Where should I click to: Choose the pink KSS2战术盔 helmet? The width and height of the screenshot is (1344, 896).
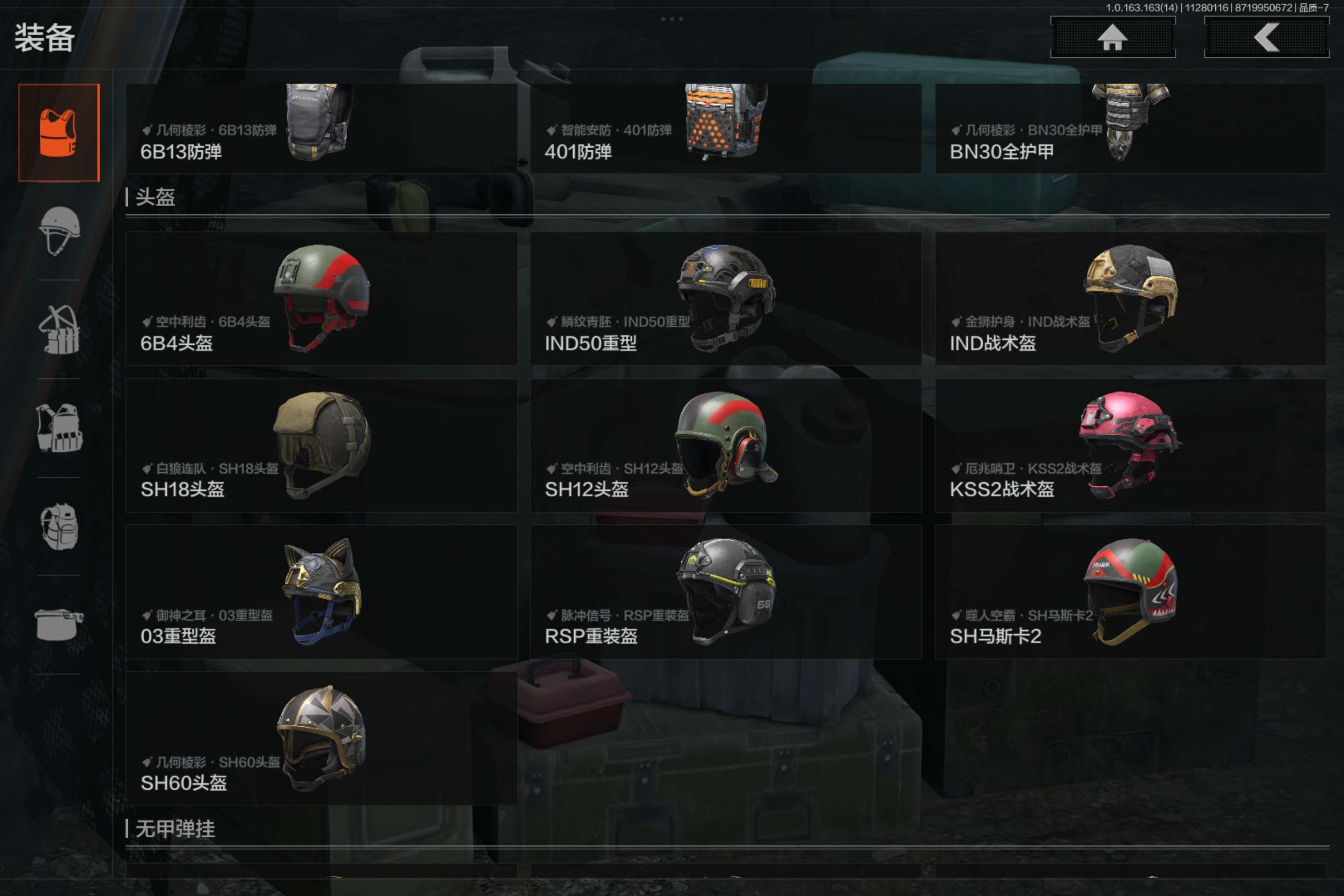coord(1130,445)
